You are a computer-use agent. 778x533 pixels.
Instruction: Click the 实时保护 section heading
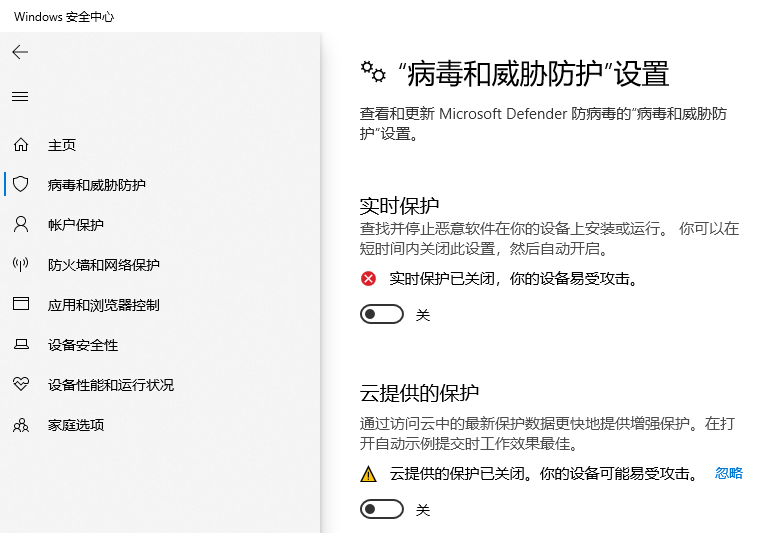tap(399, 205)
